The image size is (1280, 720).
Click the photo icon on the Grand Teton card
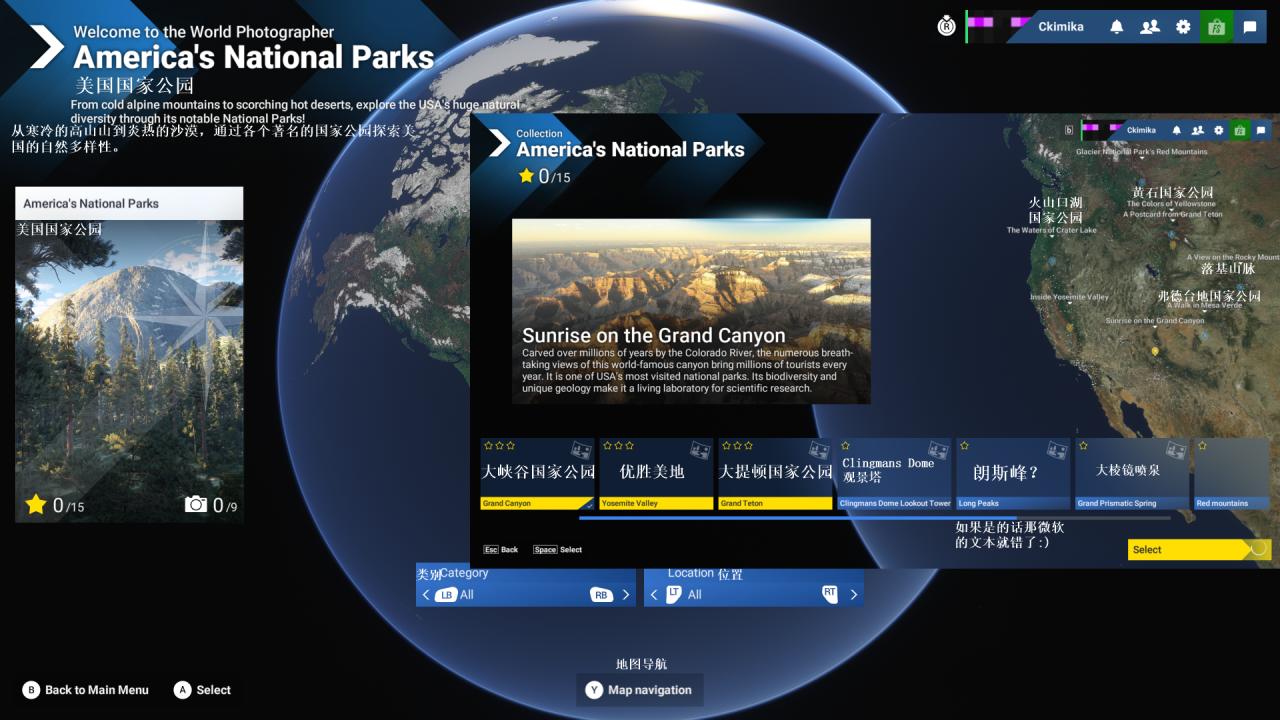point(819,450)
